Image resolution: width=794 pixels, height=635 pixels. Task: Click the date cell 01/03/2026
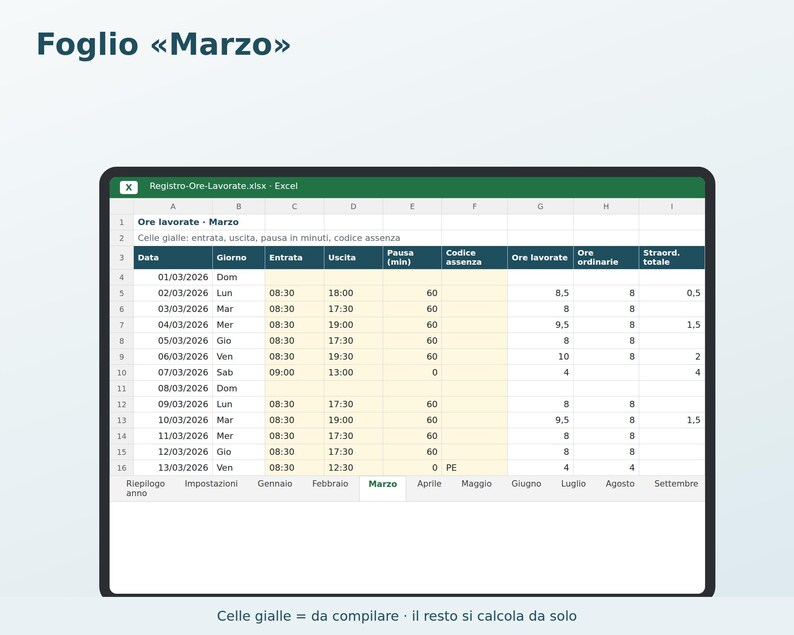tap(173, 277)
